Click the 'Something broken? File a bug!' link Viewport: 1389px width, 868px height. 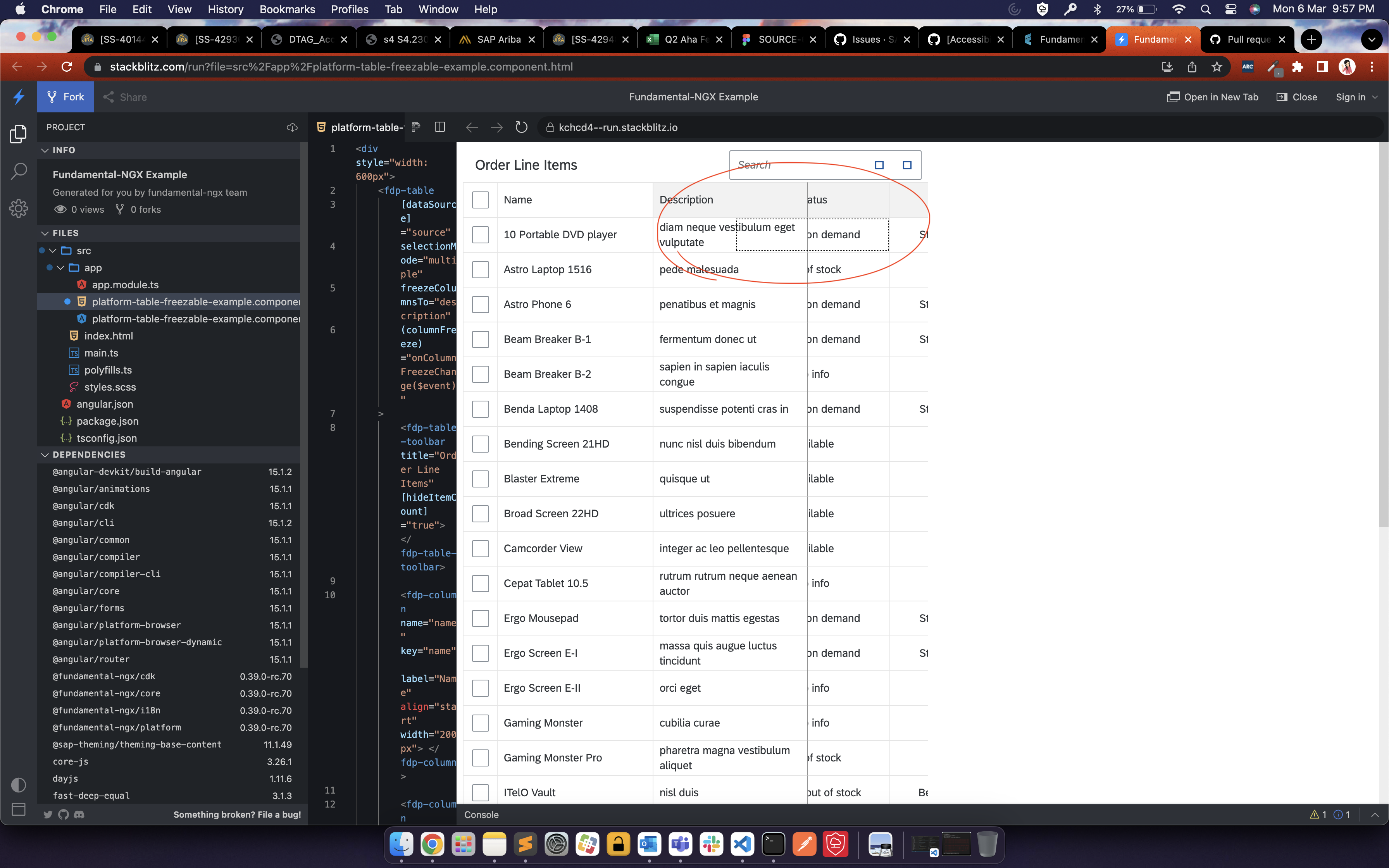point(236,814)
